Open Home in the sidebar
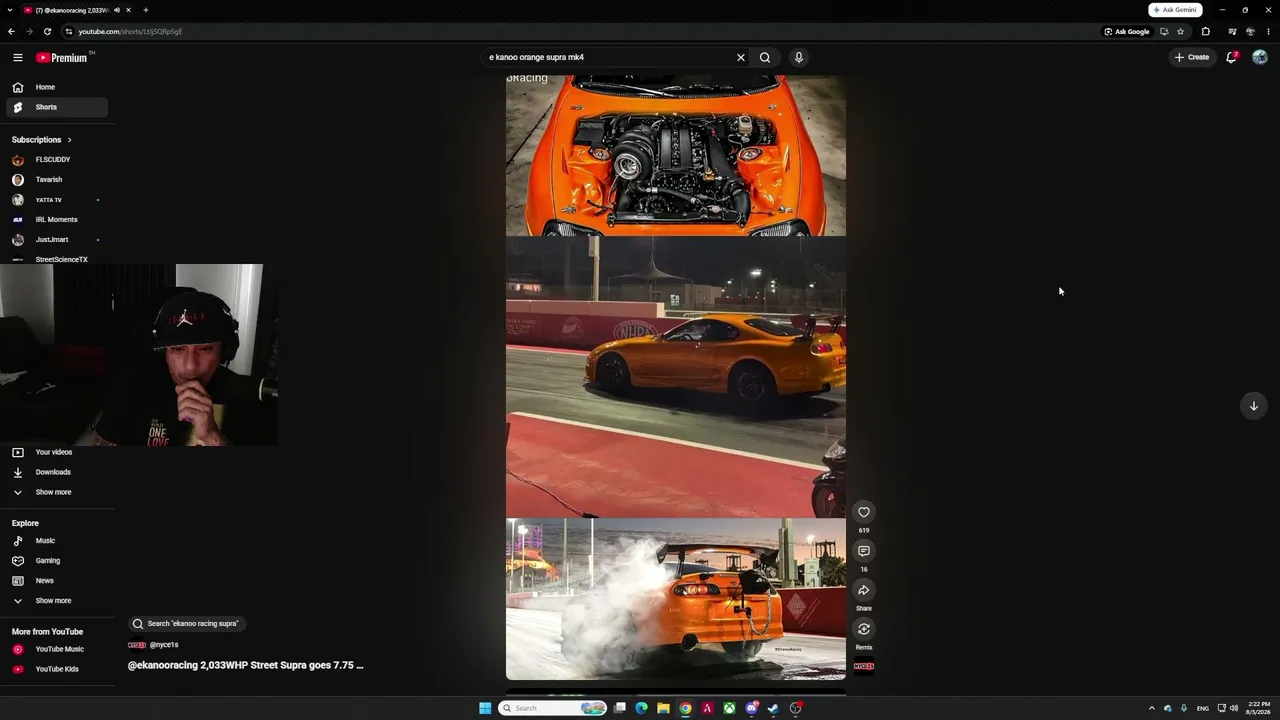Viewport: 1280px width, 720px height. click(x=57, y=87)
